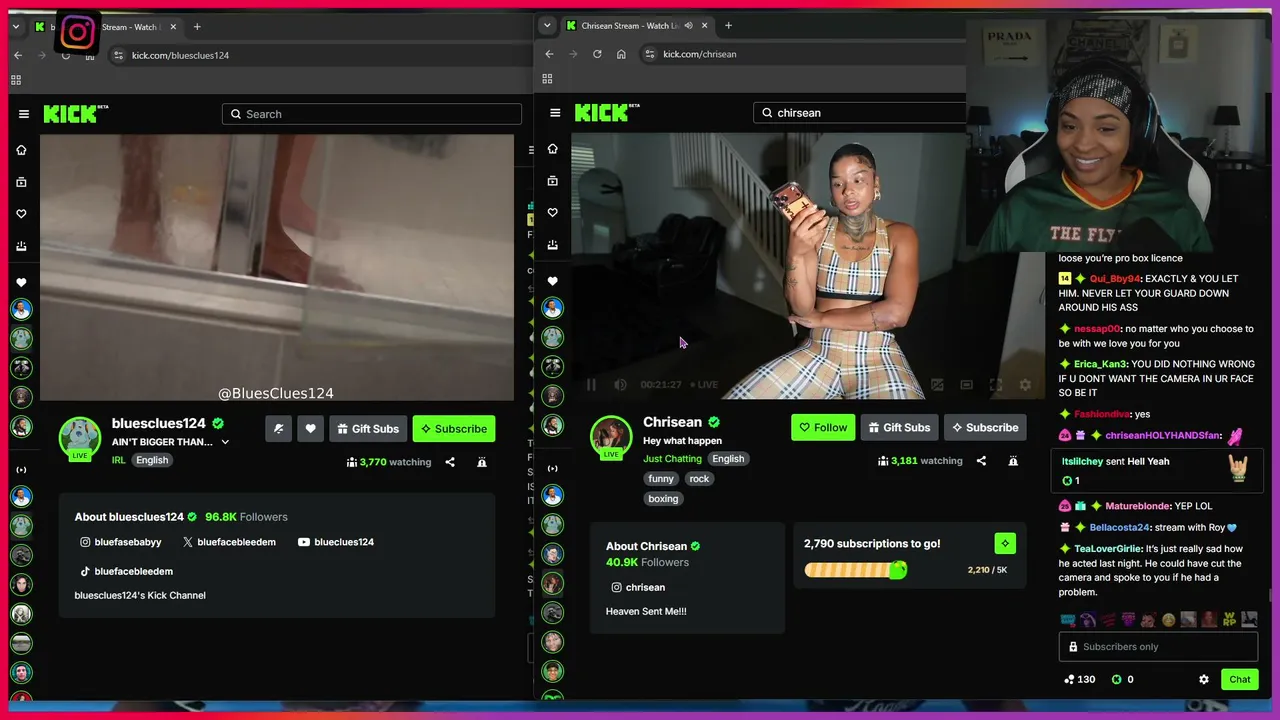Select the Chrisean Stream browser tab
This screenshot has width=1280, height=720.
point(636,26)
